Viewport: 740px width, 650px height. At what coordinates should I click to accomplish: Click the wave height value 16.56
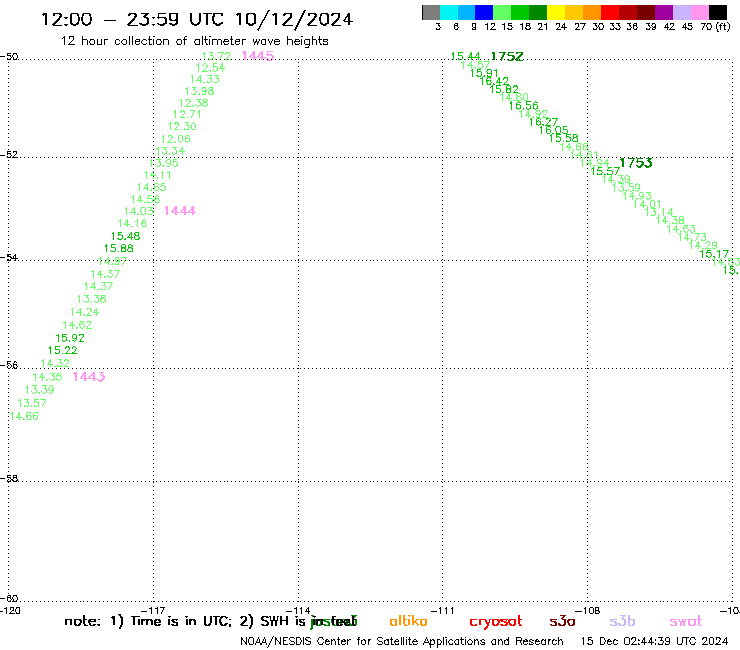tap(523, 106)
